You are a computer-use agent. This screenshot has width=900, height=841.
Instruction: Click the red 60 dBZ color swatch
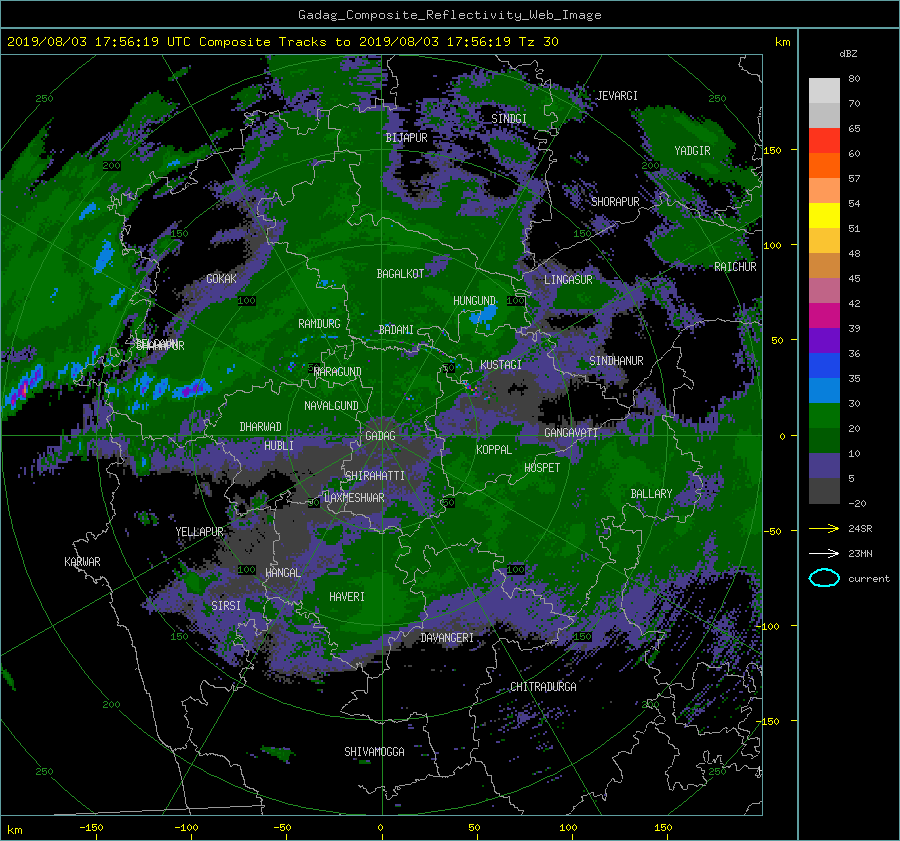(824, 141)
